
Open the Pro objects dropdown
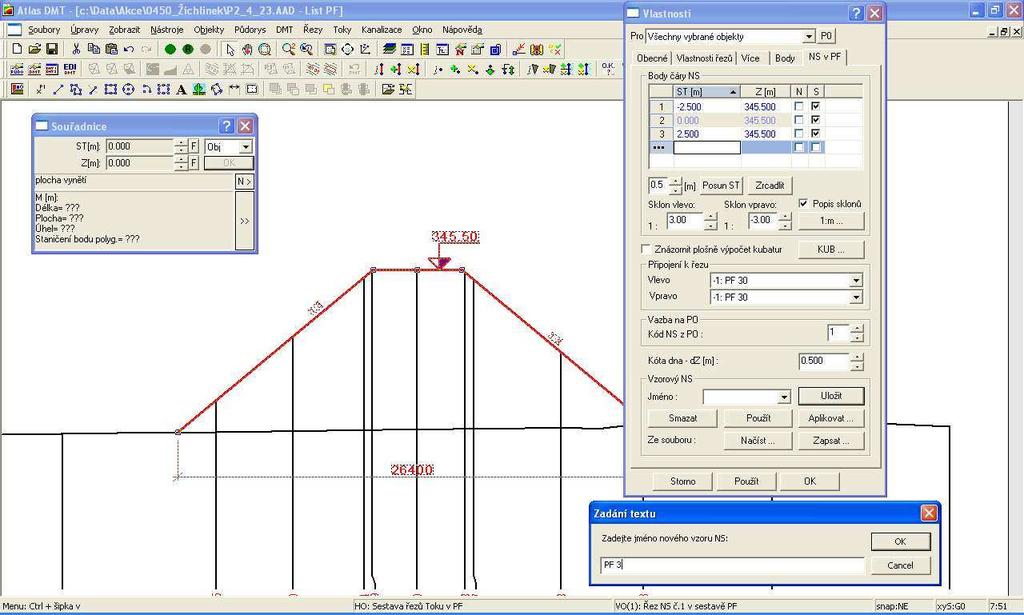coord(808,37)
